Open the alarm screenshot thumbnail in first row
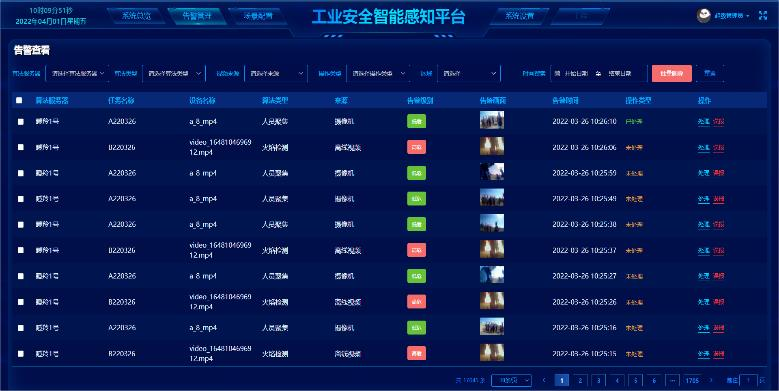The width and height of the screenshot is (779, 391). (x=492, y=120)
